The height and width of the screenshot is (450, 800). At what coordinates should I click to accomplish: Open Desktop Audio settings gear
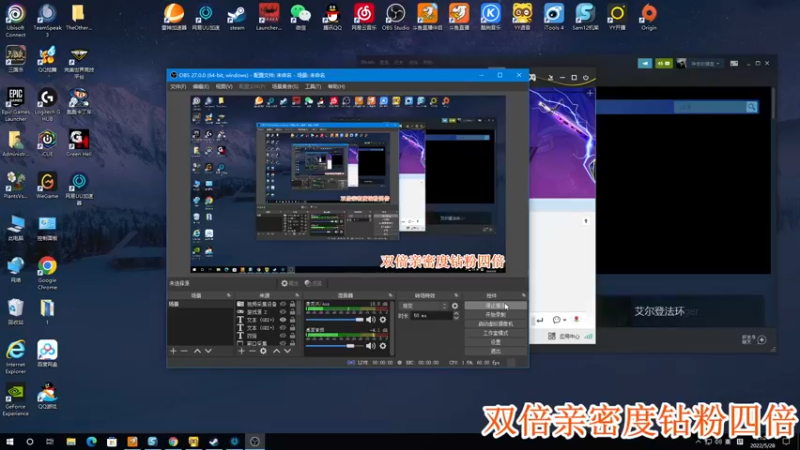click(383, 346)
